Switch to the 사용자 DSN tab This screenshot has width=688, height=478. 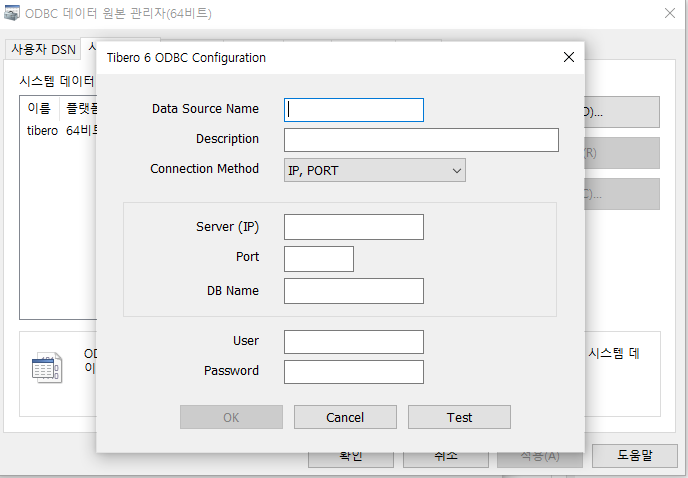click(x=43, y=49)
